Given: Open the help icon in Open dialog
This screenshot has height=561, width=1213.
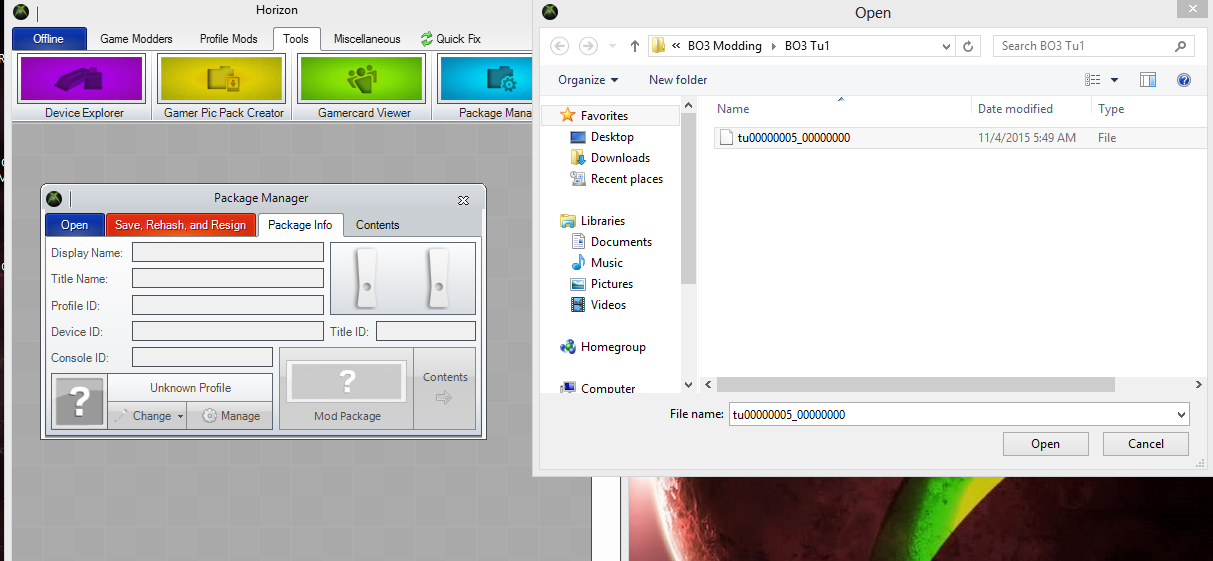Looking at the screenshot, I should point(1184,80).
